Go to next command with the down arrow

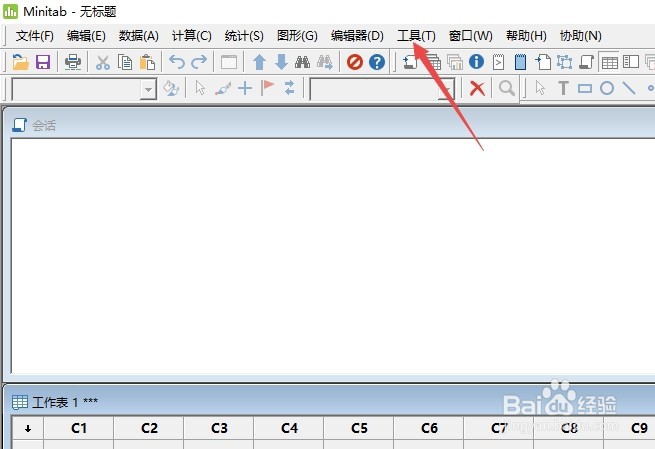281,62
